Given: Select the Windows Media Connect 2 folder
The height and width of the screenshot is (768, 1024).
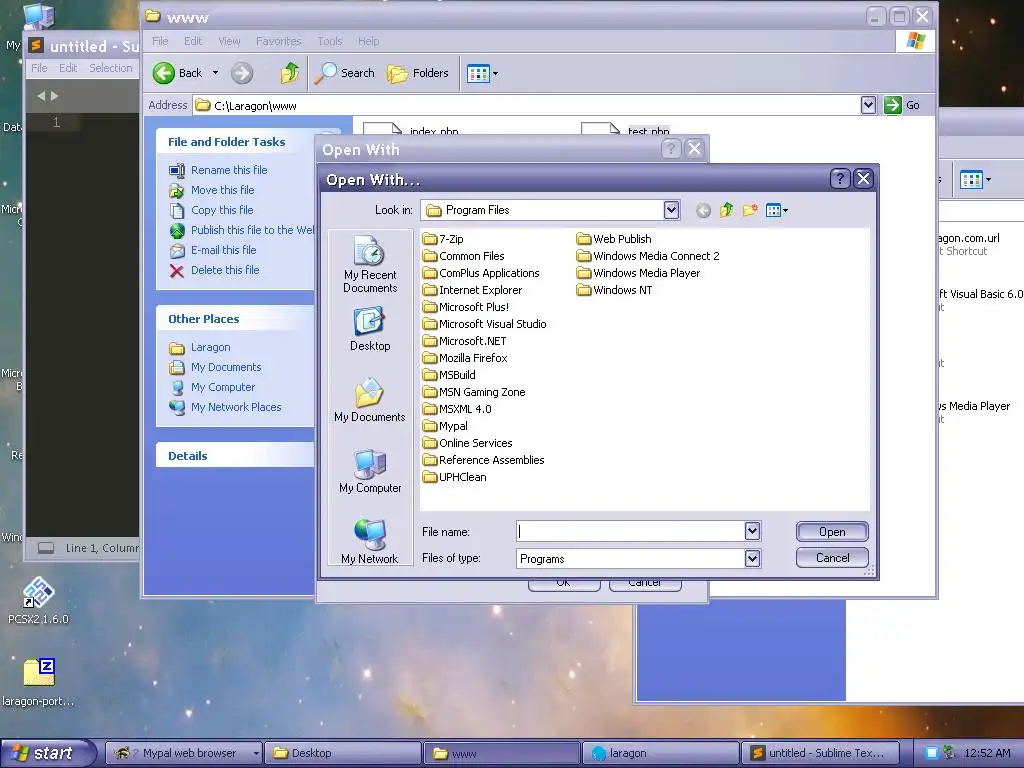Looking at the screenshot, I should 648,256.
